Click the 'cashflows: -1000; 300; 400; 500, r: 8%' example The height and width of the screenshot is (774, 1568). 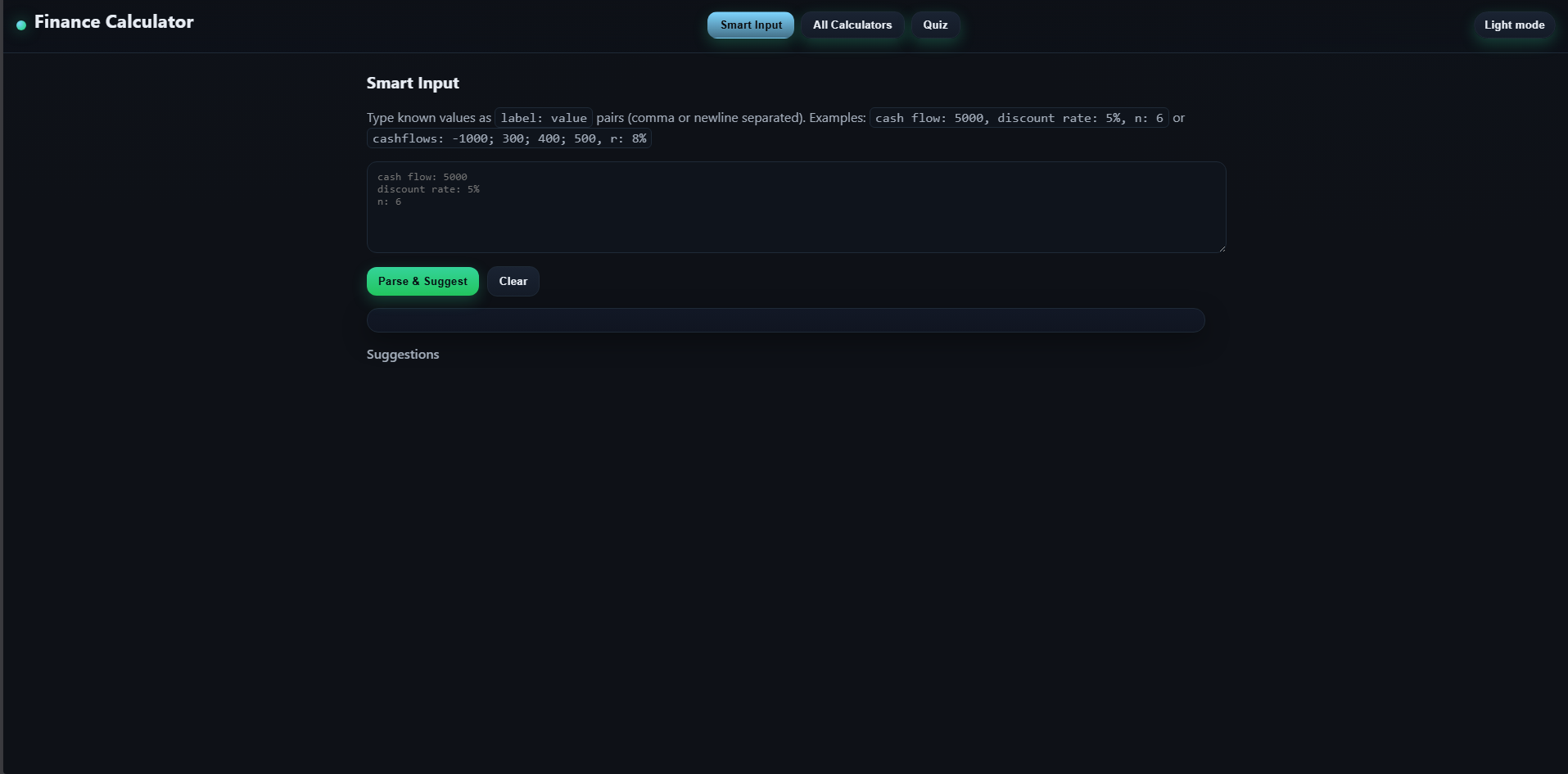coord(509,138)
